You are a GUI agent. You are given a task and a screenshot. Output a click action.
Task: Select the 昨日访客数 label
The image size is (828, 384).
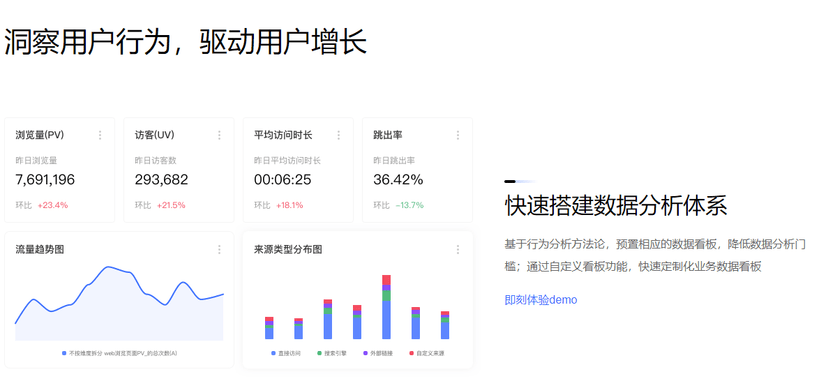coord(155,161)
